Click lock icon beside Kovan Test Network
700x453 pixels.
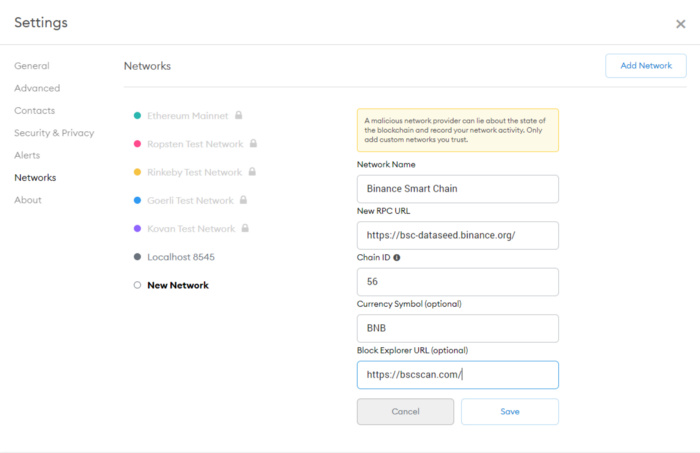point(245,228)
